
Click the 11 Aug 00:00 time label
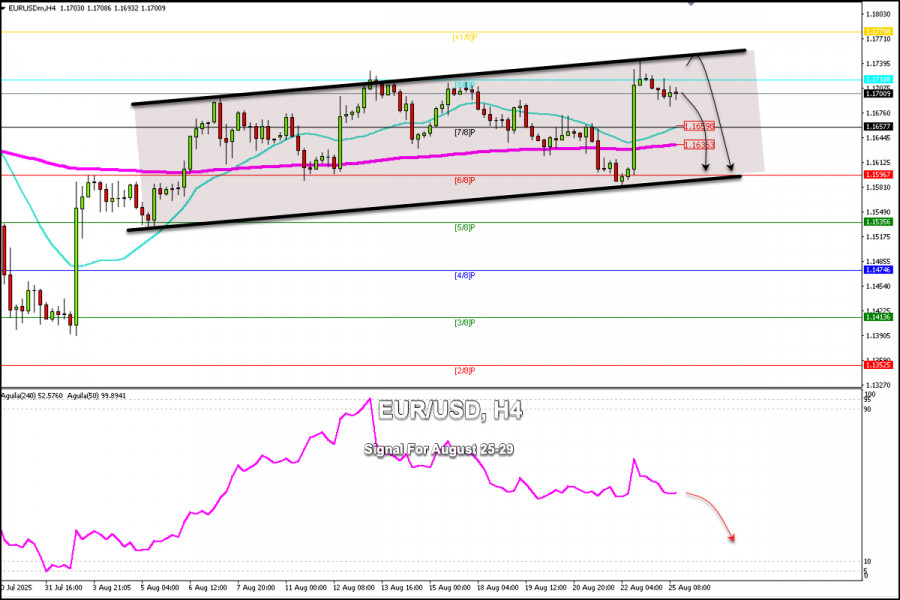(x=305, y=588)
